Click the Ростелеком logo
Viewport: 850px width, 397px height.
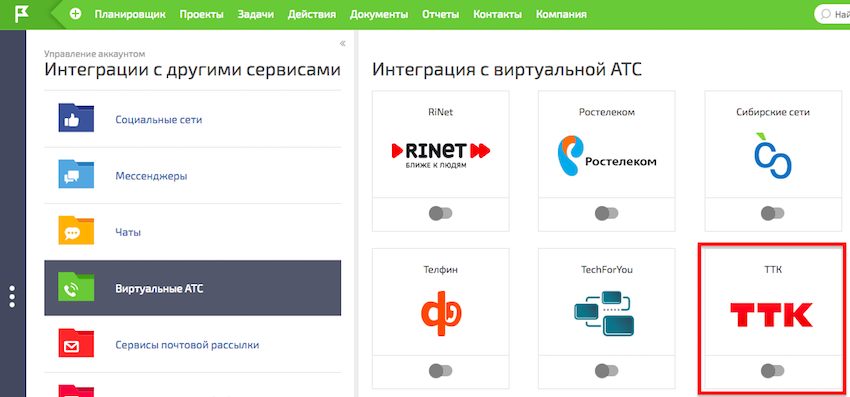606,156
